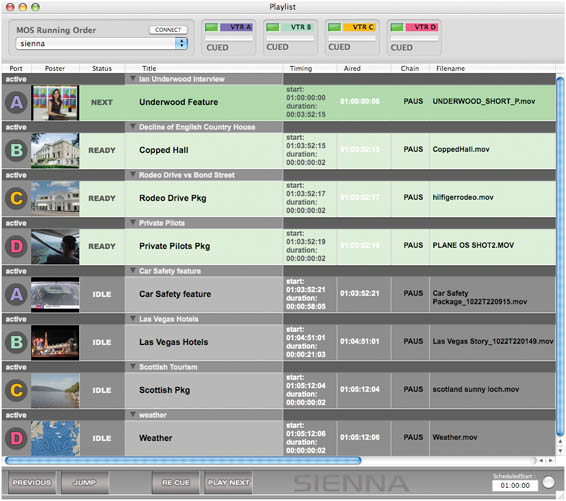Image resolution: width=566 pixels, height=501 pixels.
Task: Click port C icon for Rodeo Drive Pkg
Action: (x=16, y=198)
